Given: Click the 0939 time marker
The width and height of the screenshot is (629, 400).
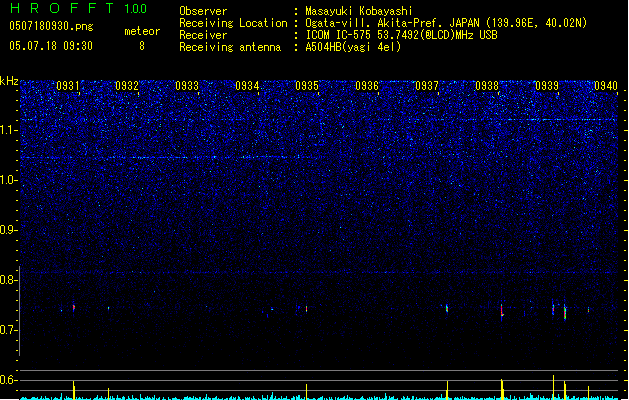Looking at the screenshot, I should pyautogui.click(x=547, y=86).
